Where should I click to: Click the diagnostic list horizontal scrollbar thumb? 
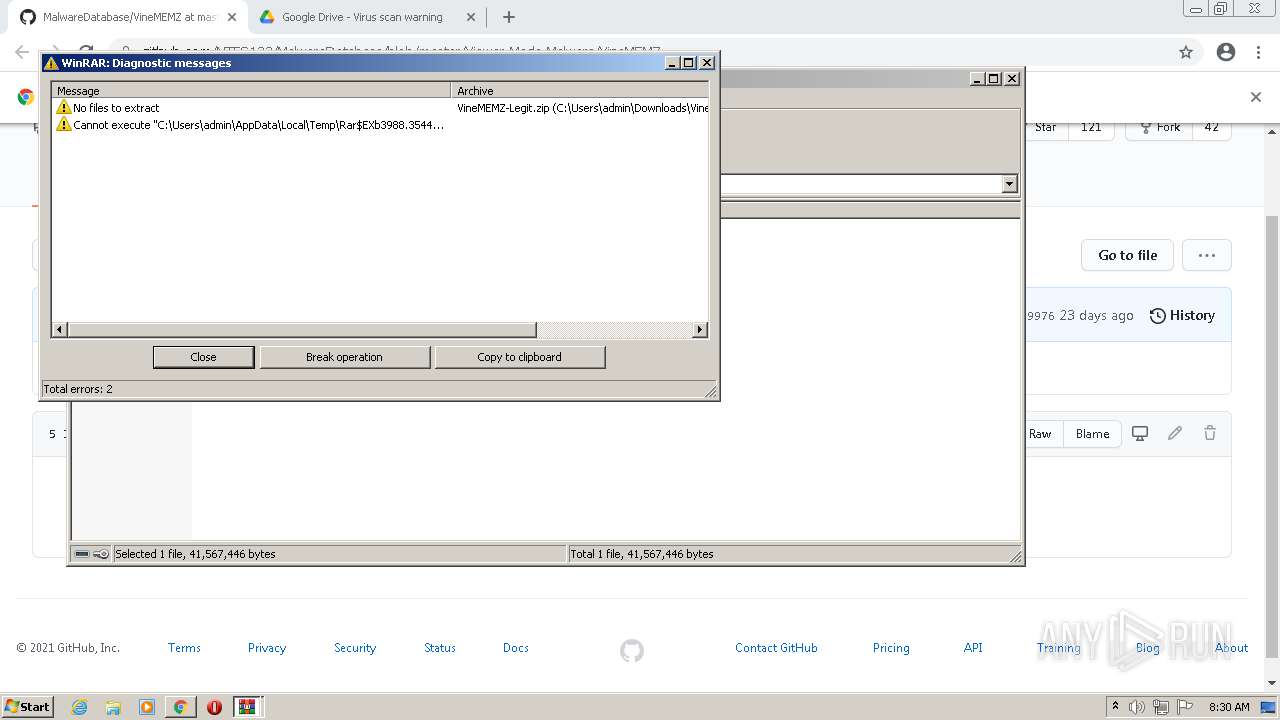click(x=302, y=330)
